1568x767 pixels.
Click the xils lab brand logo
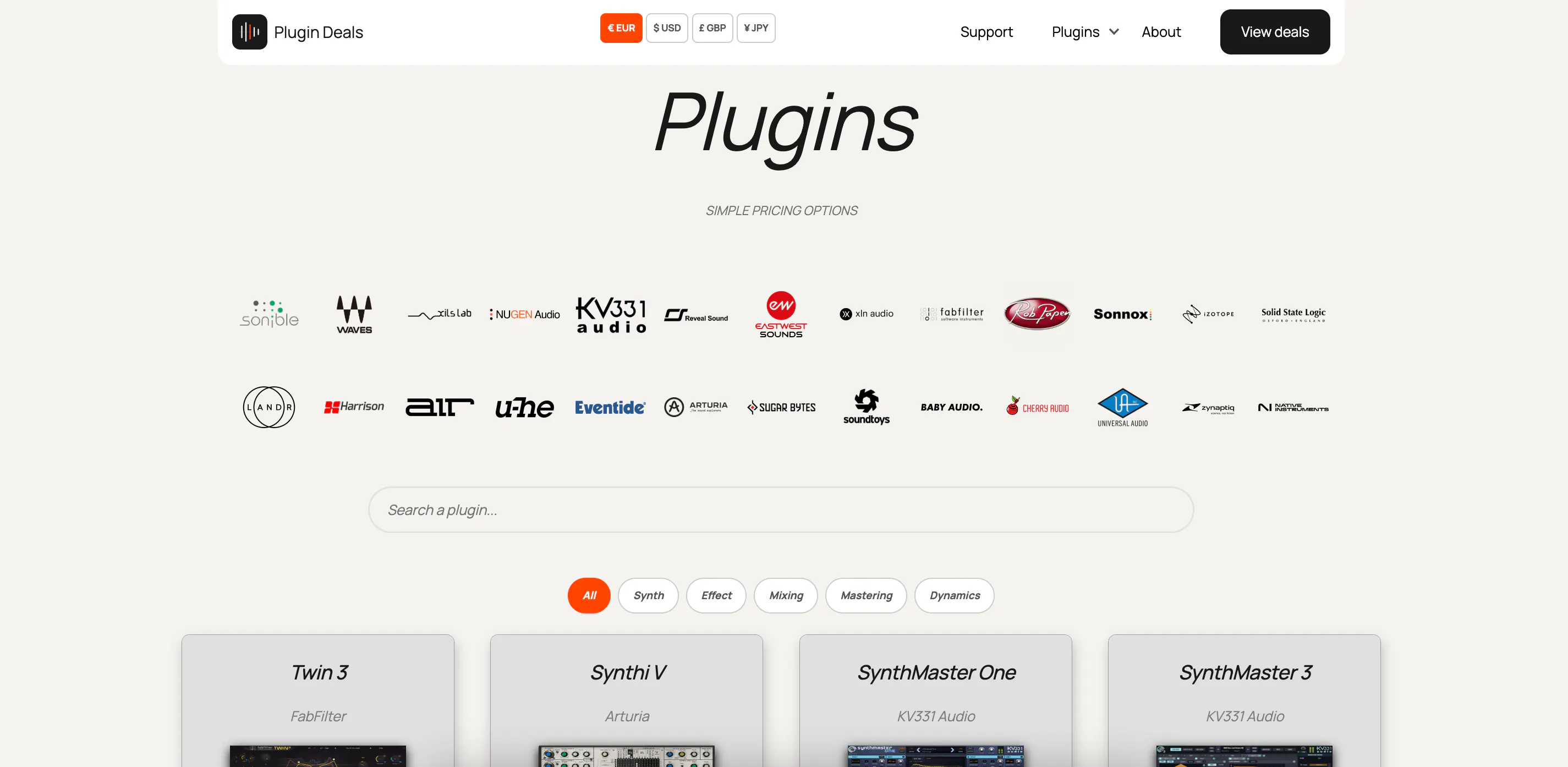coord(440,314)
